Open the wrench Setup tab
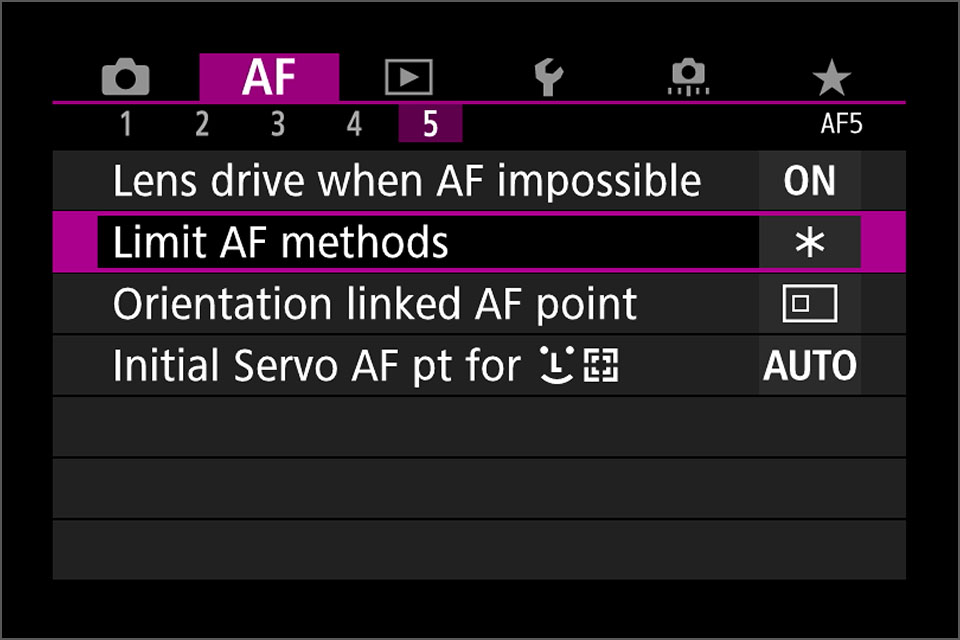 tap(549, 77)
